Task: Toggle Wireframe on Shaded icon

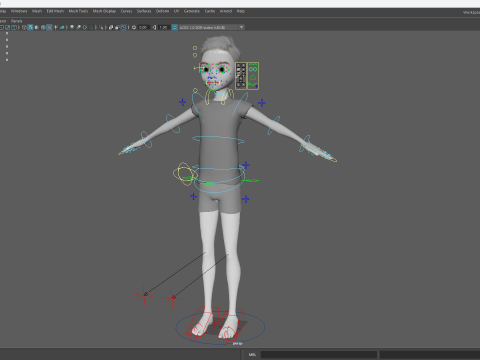Action: (43, 27)
